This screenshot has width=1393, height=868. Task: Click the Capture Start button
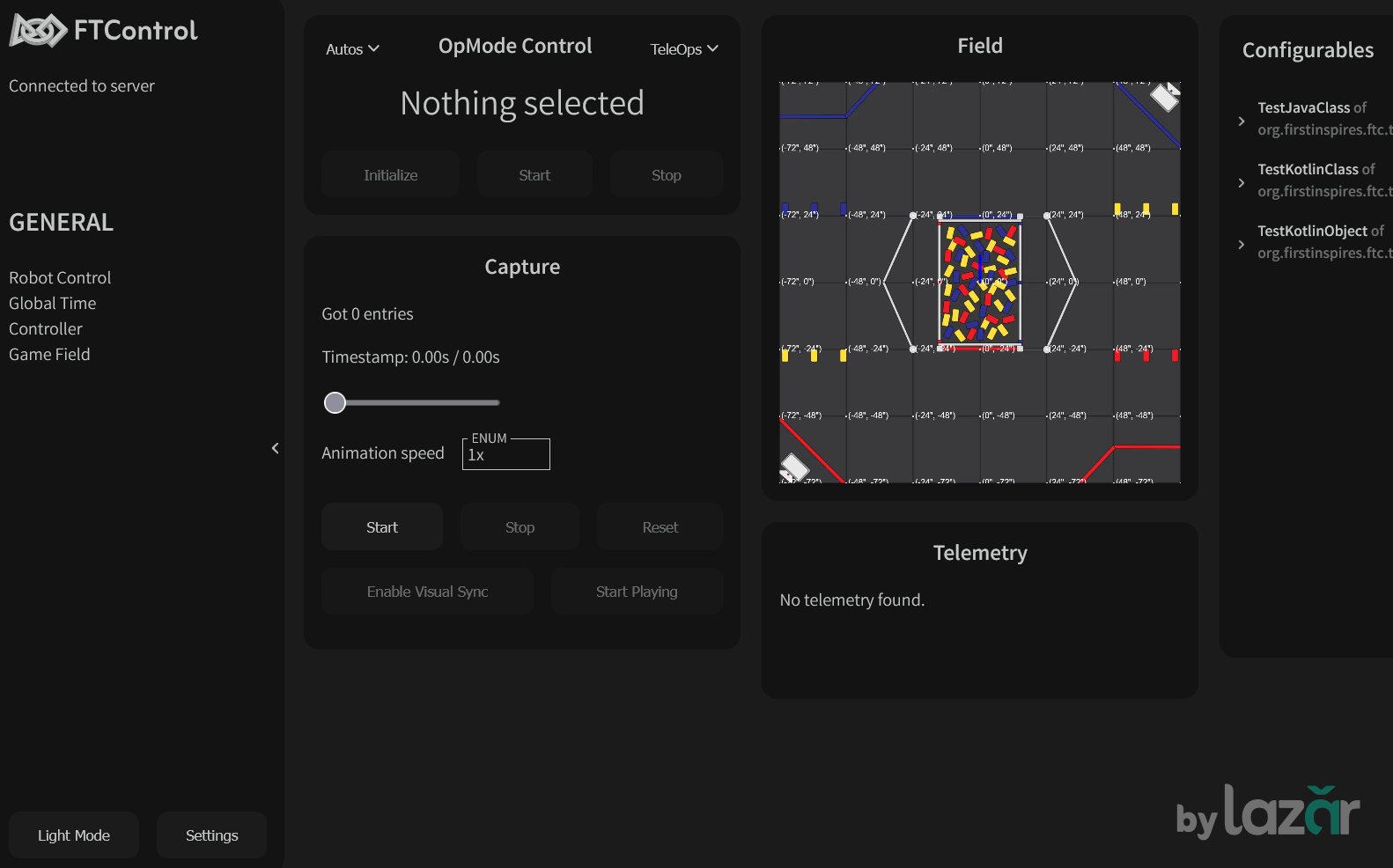(x=382, y=527)
